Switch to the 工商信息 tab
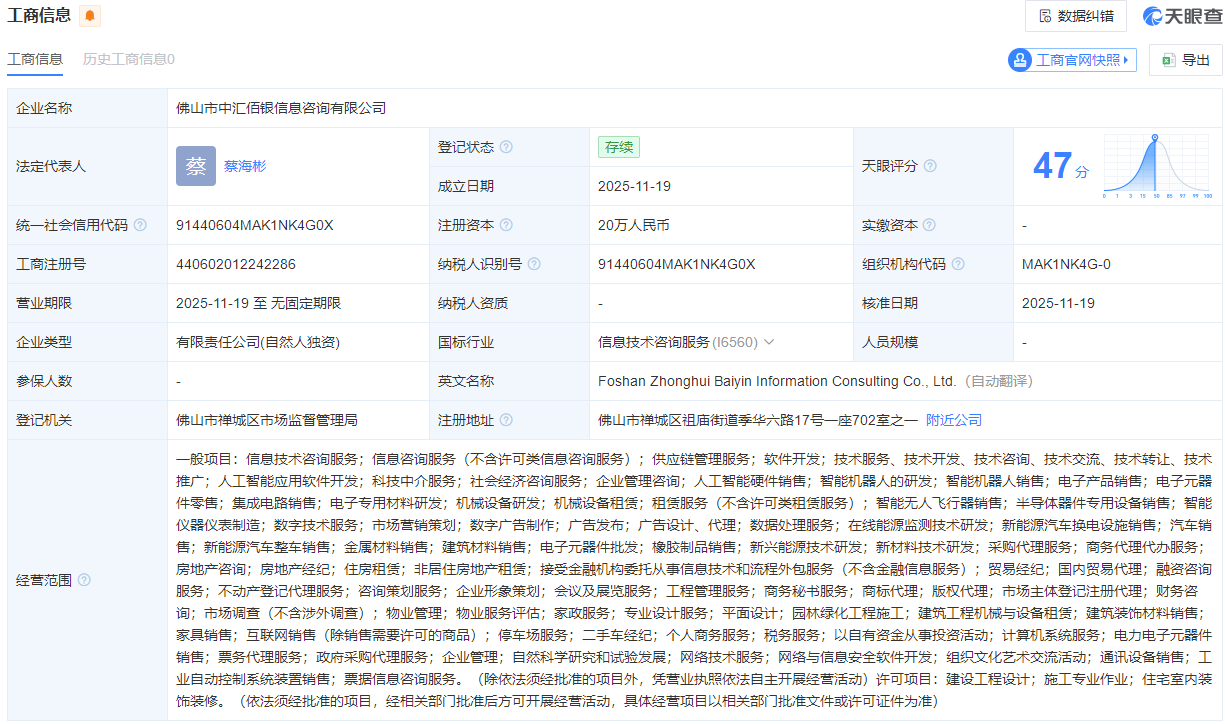1225x724 pixels. (x=35, y=59)
